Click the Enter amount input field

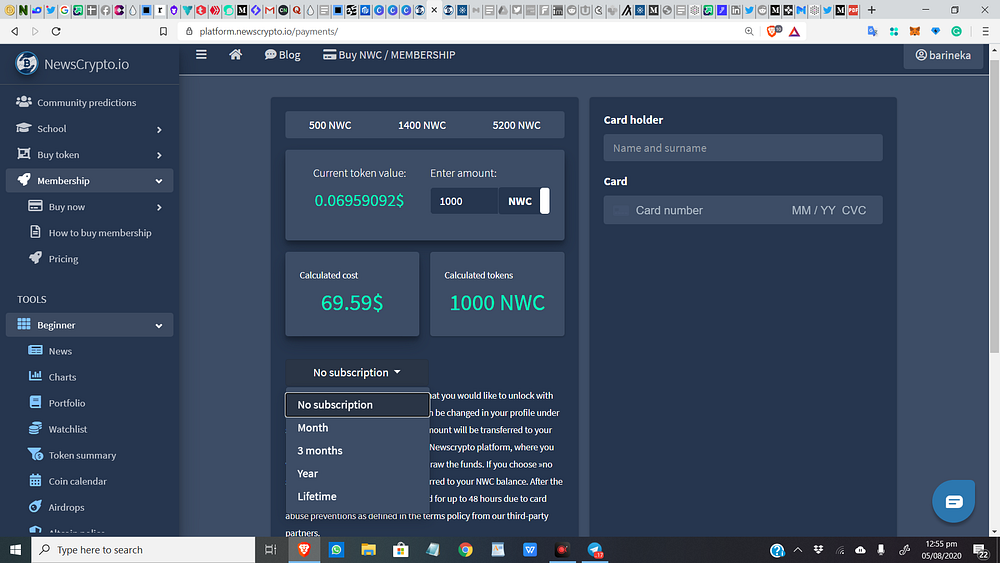[464, 201]
